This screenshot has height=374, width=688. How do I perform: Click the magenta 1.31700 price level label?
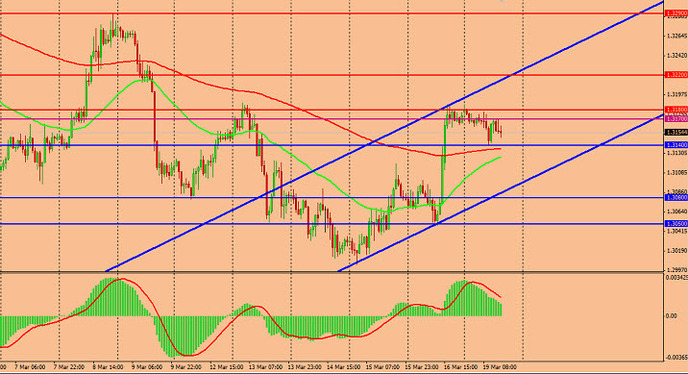coord(677,119)
